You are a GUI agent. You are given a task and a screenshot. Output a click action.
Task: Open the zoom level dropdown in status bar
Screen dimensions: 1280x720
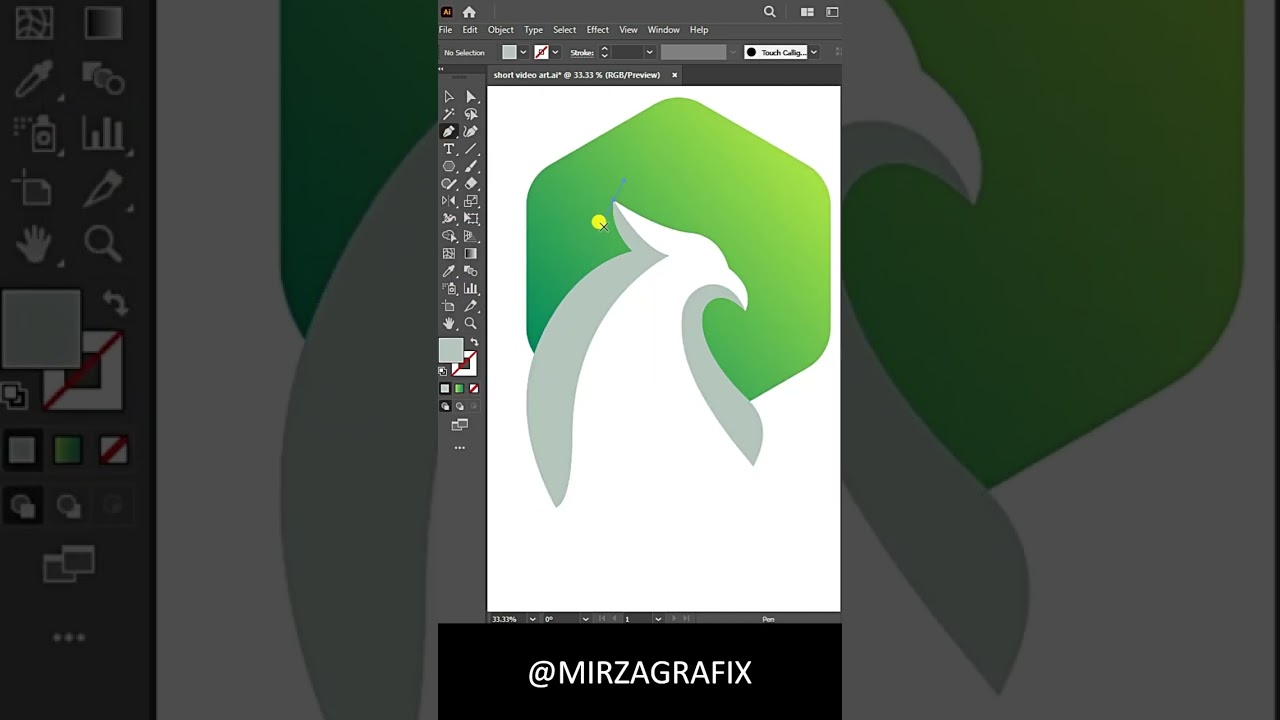(532, 619)
